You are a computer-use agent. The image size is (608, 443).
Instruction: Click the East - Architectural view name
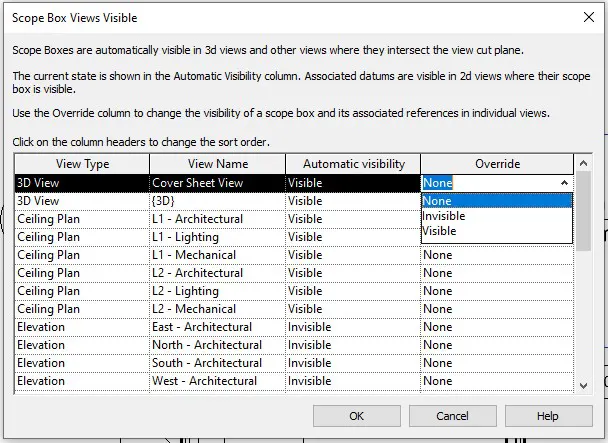pyautogui.click(x=202, y=327)
